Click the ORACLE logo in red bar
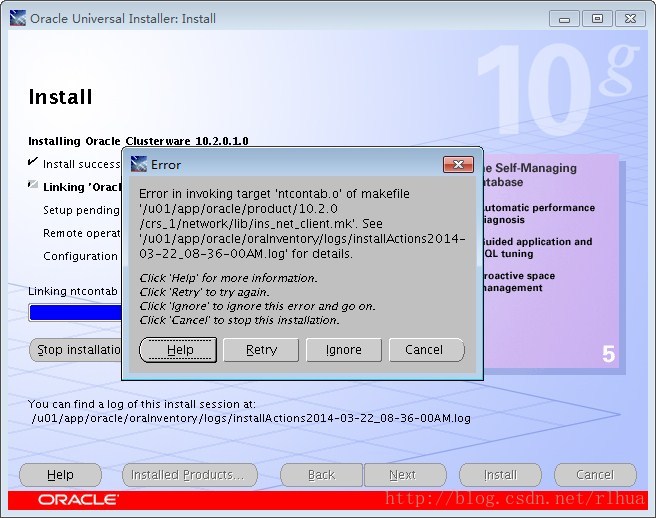Screen dimensions: 656x518 pyautogui.click(x=78, y=500)
